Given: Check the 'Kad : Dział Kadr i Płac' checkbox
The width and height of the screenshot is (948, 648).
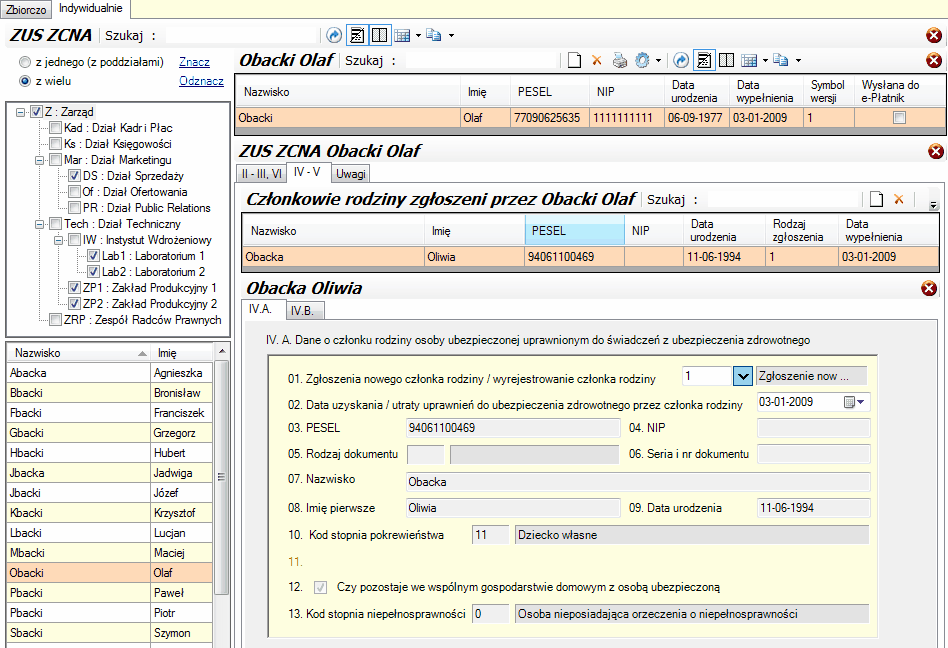Looking at the screenshot, I should point(55,128).
